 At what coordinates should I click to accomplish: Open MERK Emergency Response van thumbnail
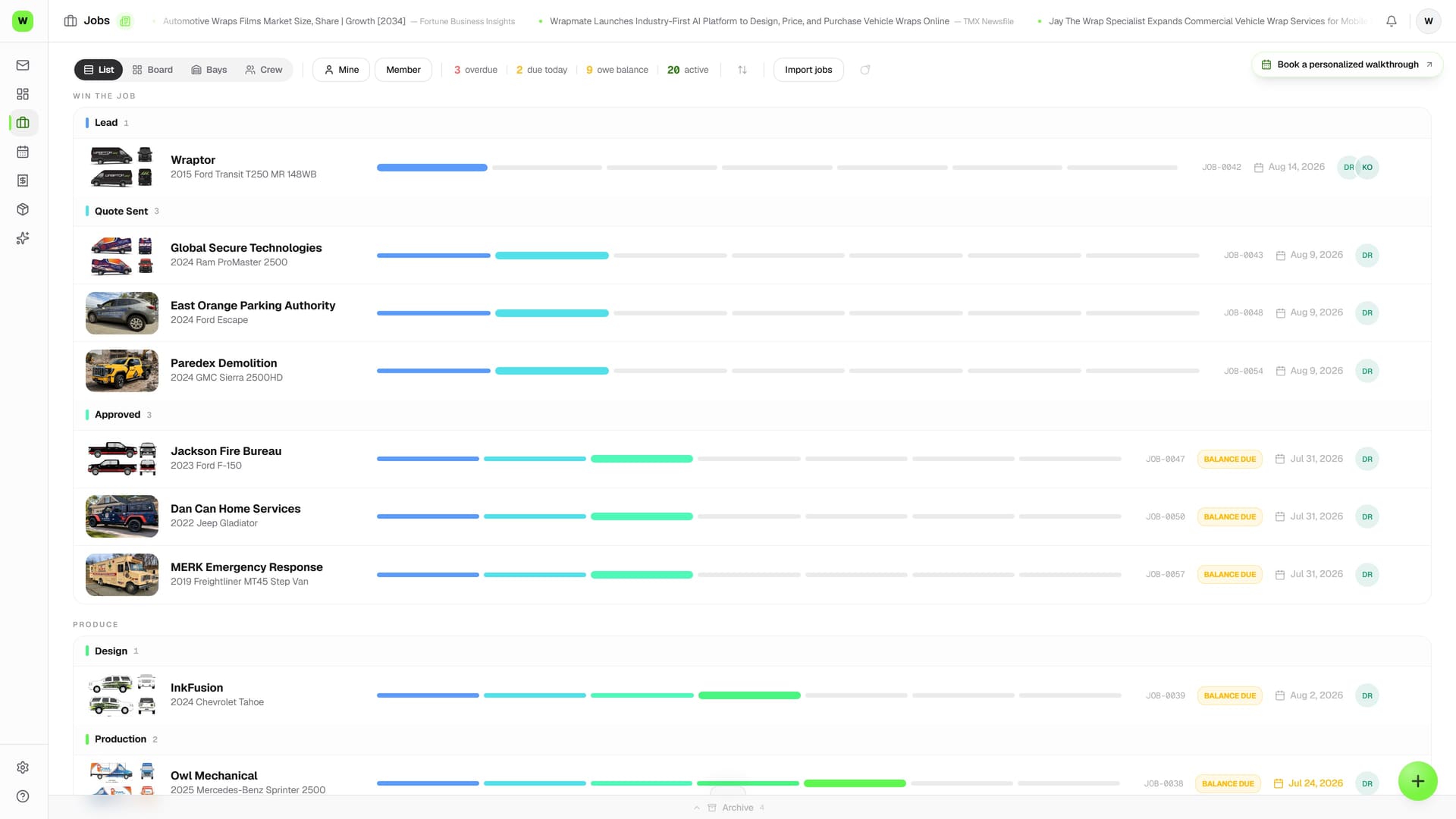tap(122, 574)
